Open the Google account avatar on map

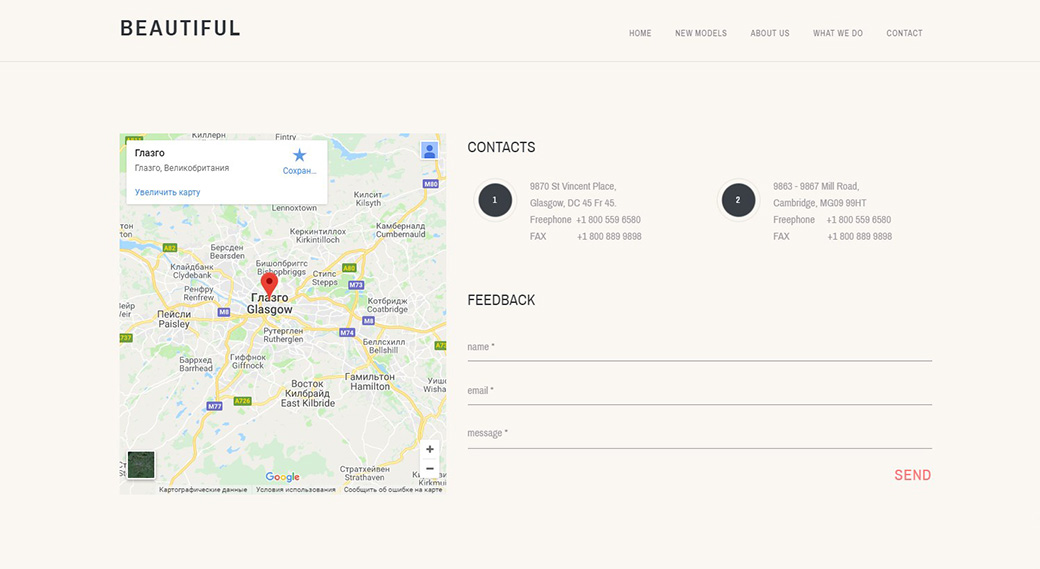[x=429, y=151]
